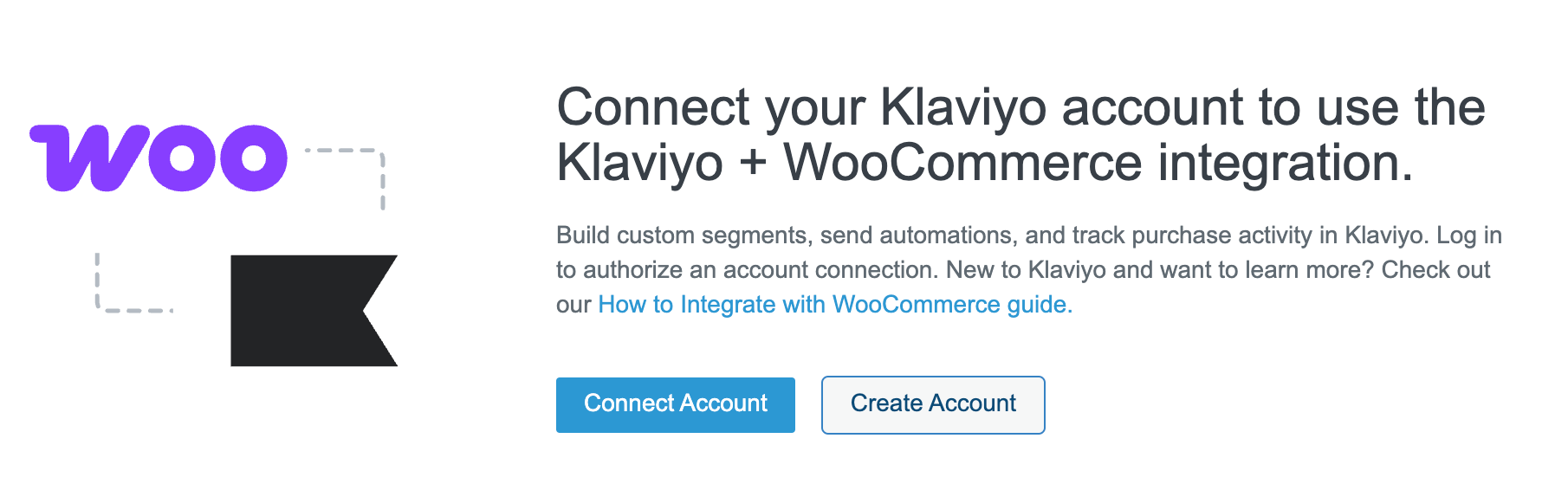Click the plus sign in the heading
The width and height of the screenshot is (1568, 490).
pyautogui.click(x=753, y=163)
